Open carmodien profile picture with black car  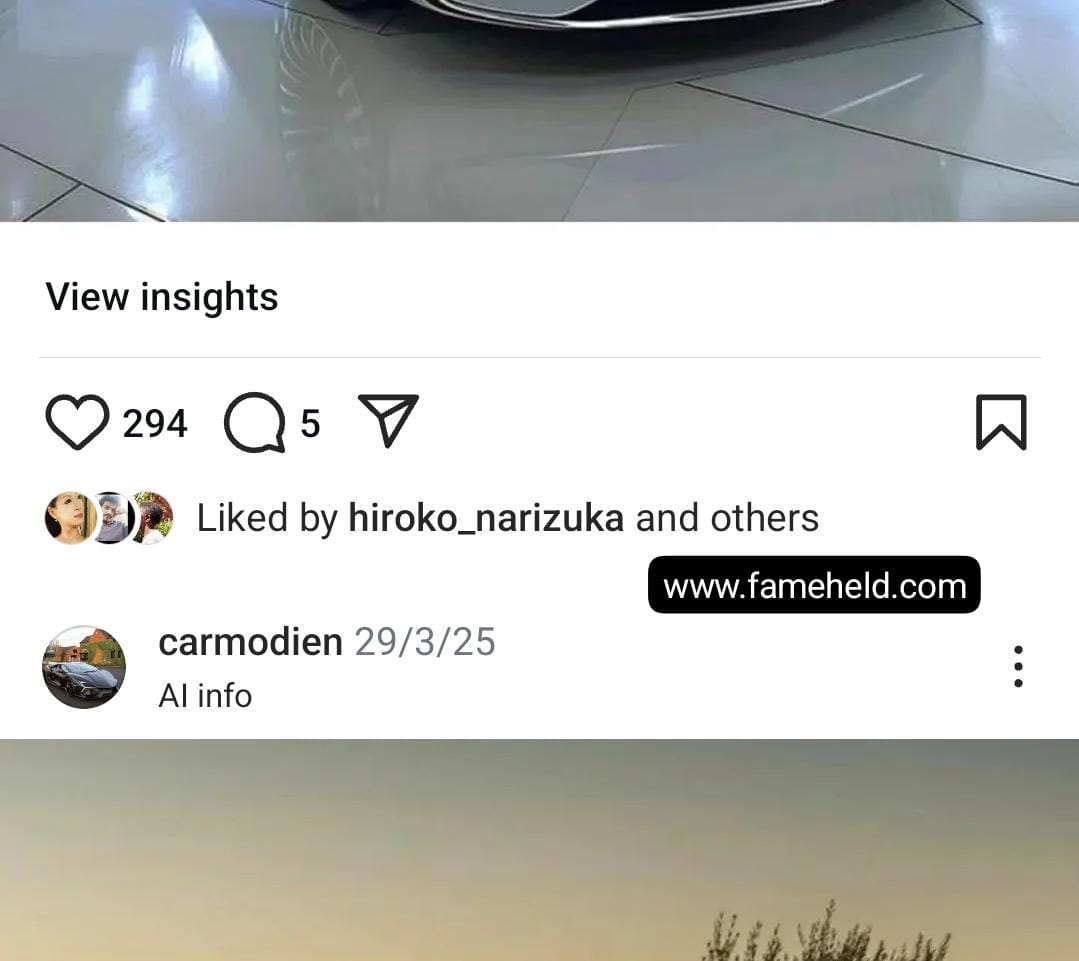click(84, 667)
